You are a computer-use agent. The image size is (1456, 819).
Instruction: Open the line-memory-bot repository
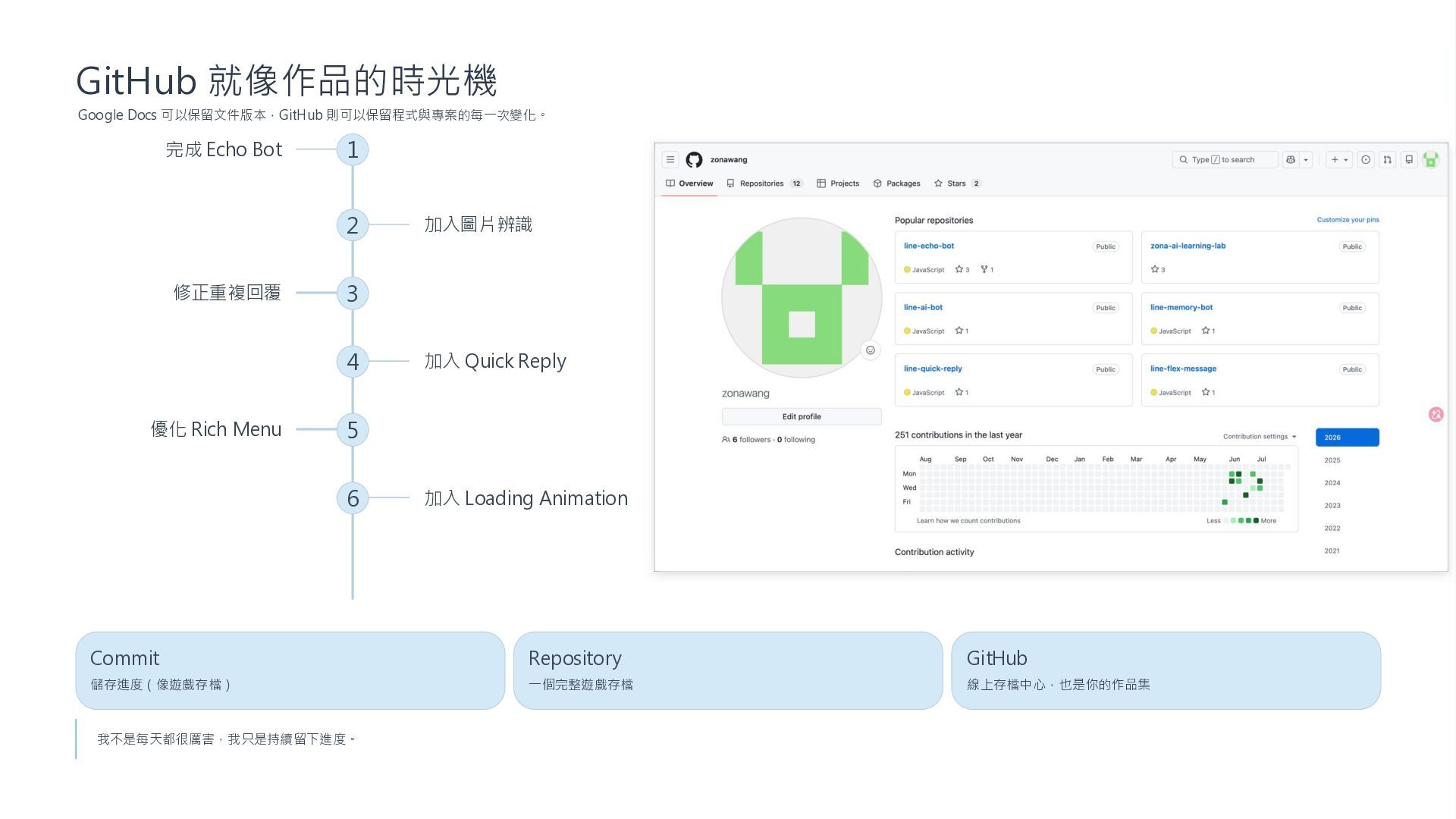1181,307
